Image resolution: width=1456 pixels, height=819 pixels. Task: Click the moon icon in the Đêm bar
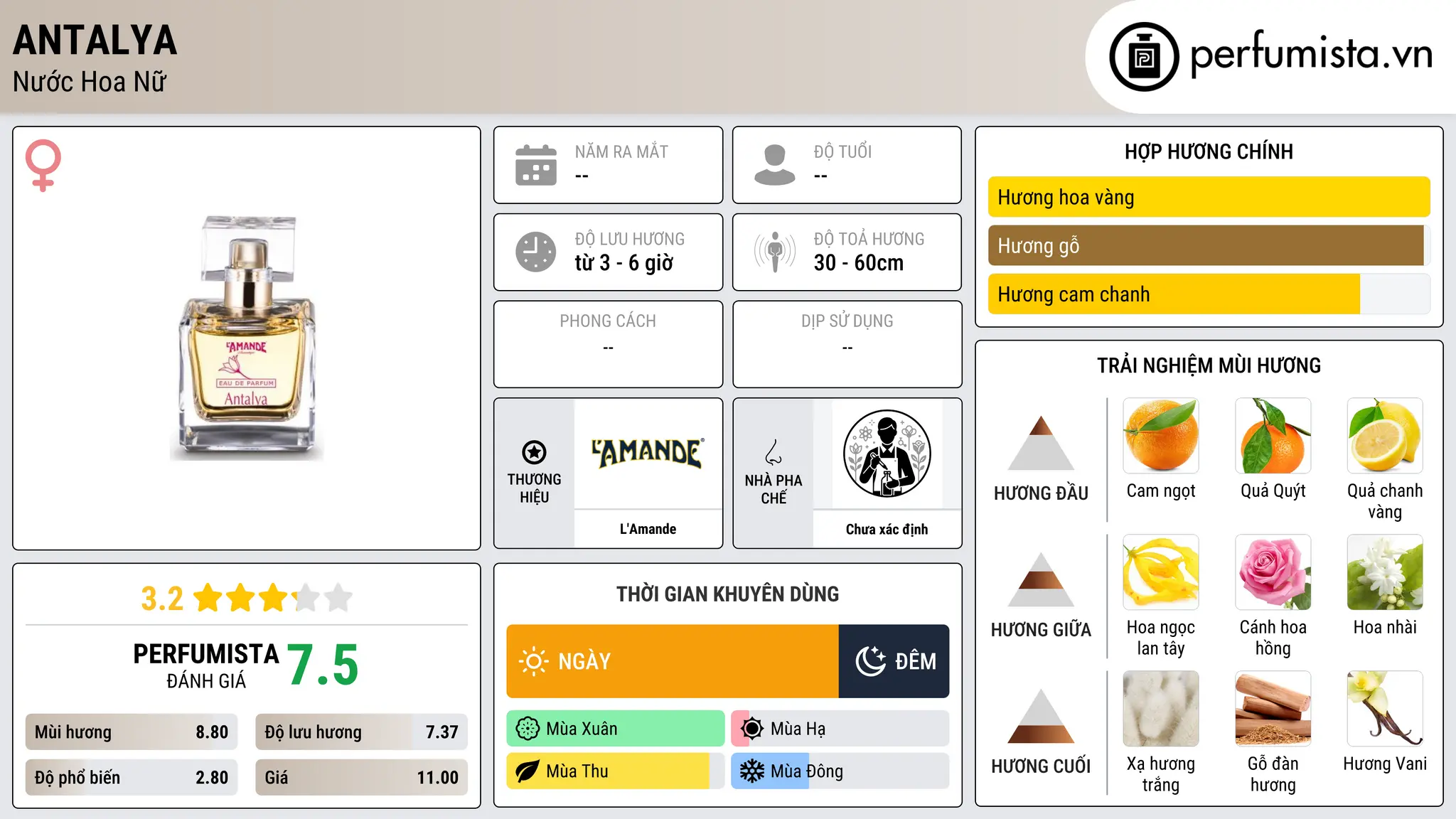point(871,661)
